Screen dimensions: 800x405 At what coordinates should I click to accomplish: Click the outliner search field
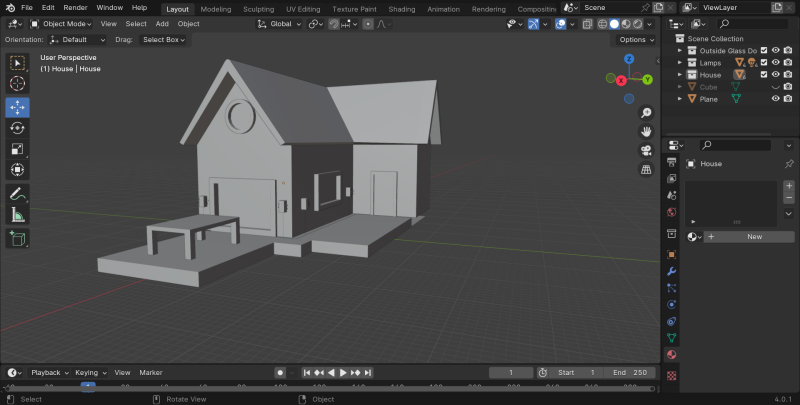pyautogui.click(x=753, y=23)
